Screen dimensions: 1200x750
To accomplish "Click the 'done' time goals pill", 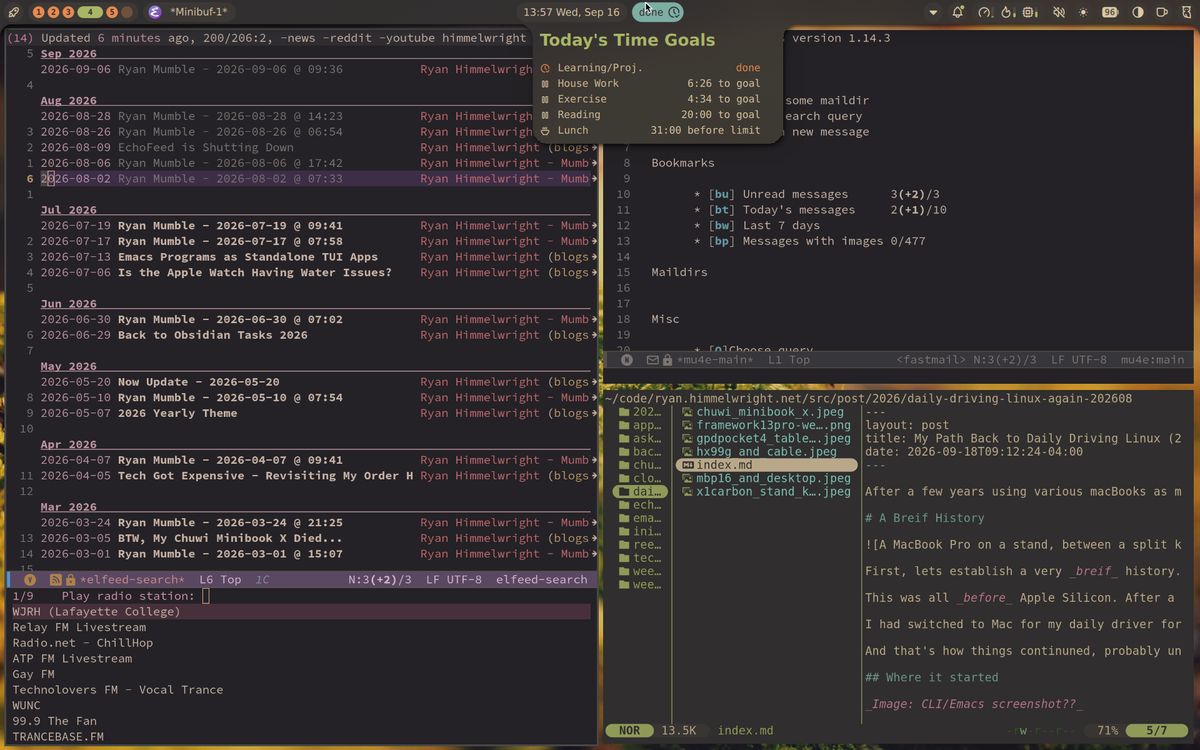I will 659,12.
